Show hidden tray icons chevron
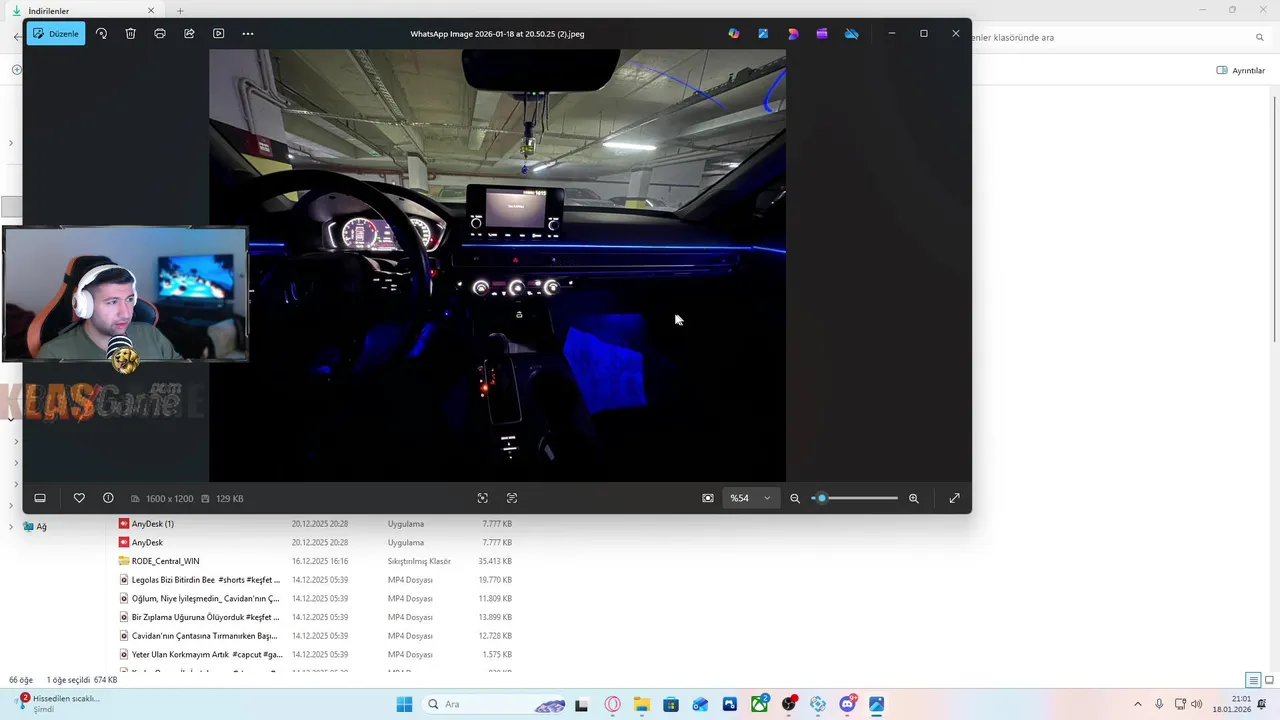The image size is (1280, 720). tap(1137, 704)
